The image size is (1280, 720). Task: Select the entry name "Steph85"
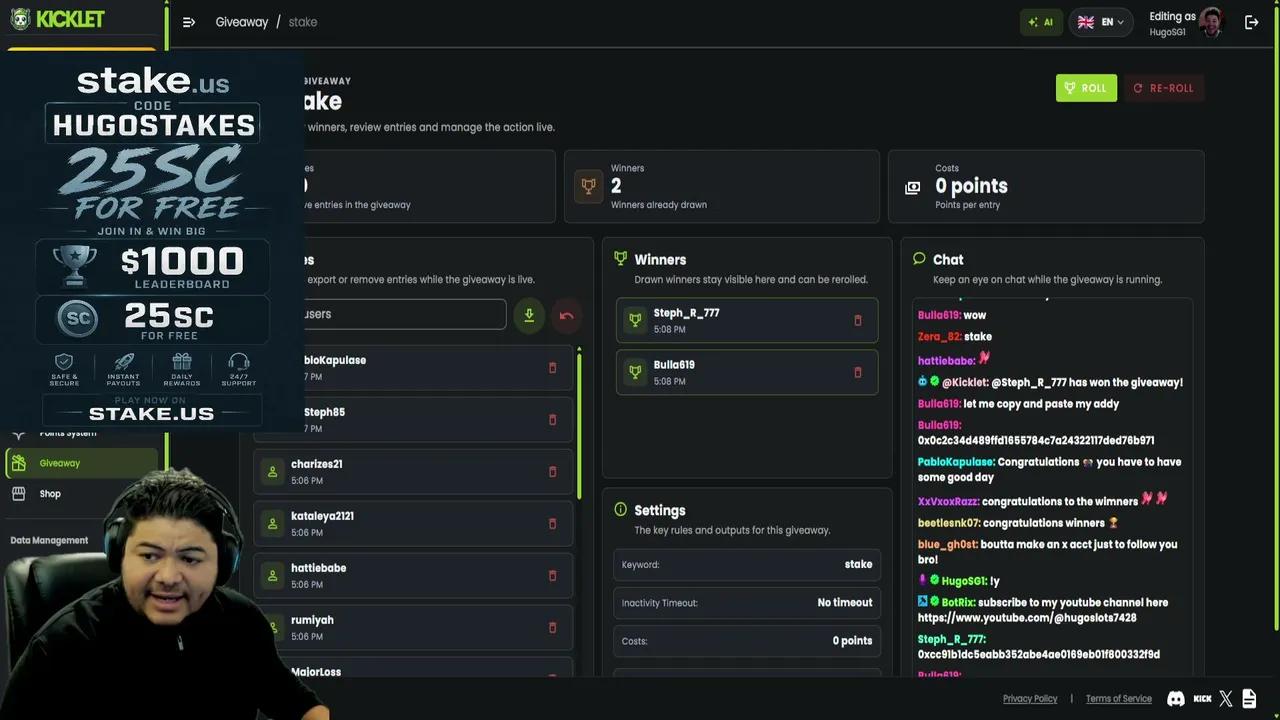(324, 412)
